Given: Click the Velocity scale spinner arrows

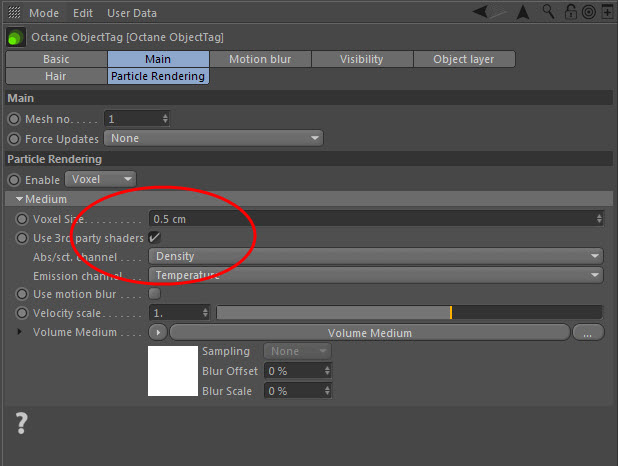Looking at the screenshot, I should pyautogui.click(x=205, y=313).
